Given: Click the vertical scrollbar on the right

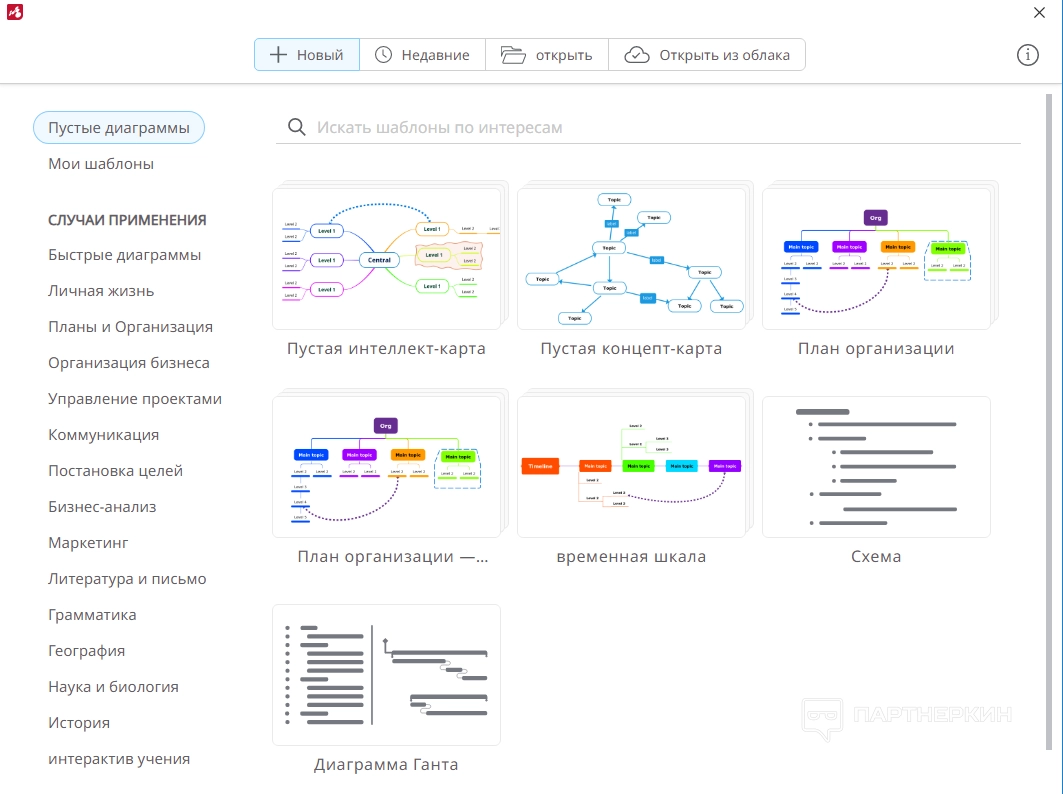Looking at the screenshot, I should pyautogui.click(x=1049, y=422).
